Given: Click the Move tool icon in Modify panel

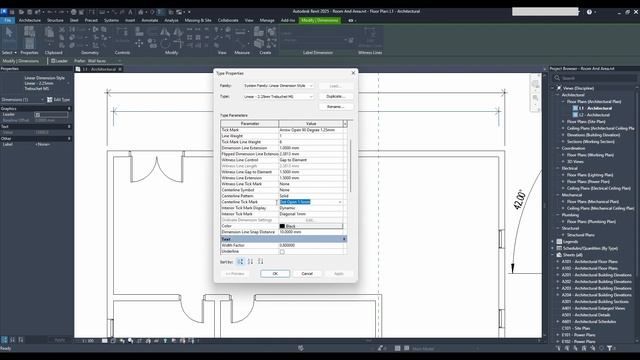Looking at the screenshot, I should [139, 43].
